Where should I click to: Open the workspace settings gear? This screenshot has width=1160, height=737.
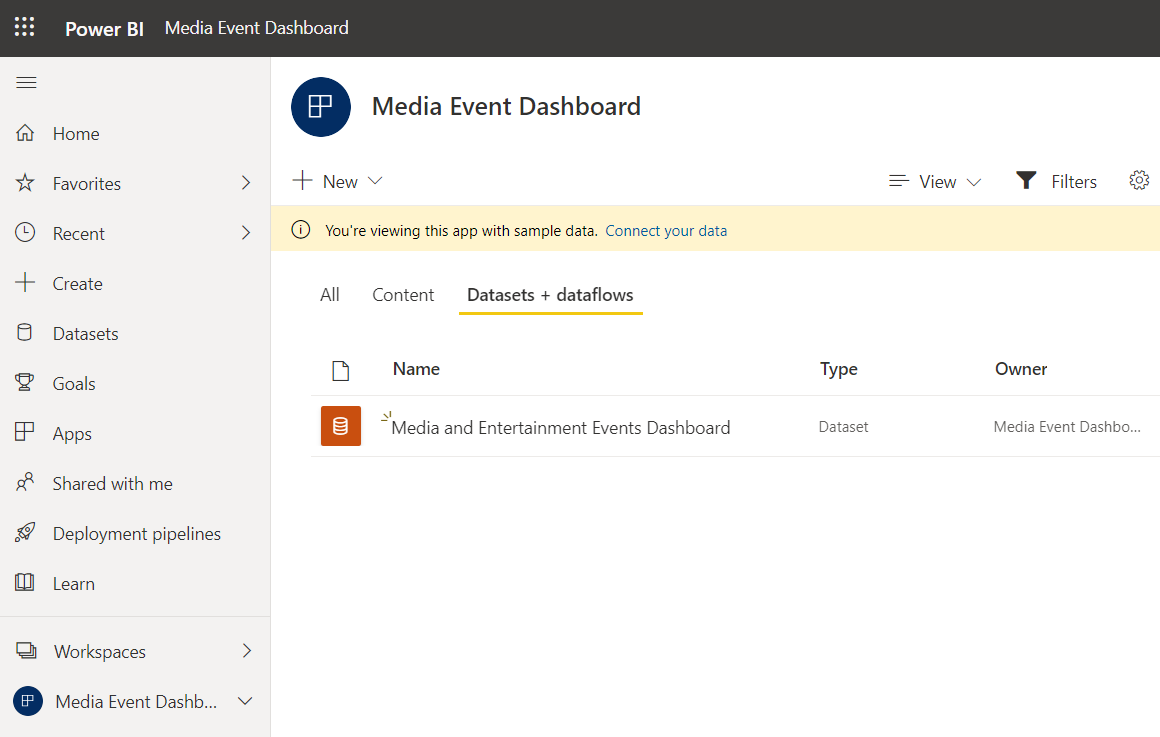click(x=1139, y=181)
